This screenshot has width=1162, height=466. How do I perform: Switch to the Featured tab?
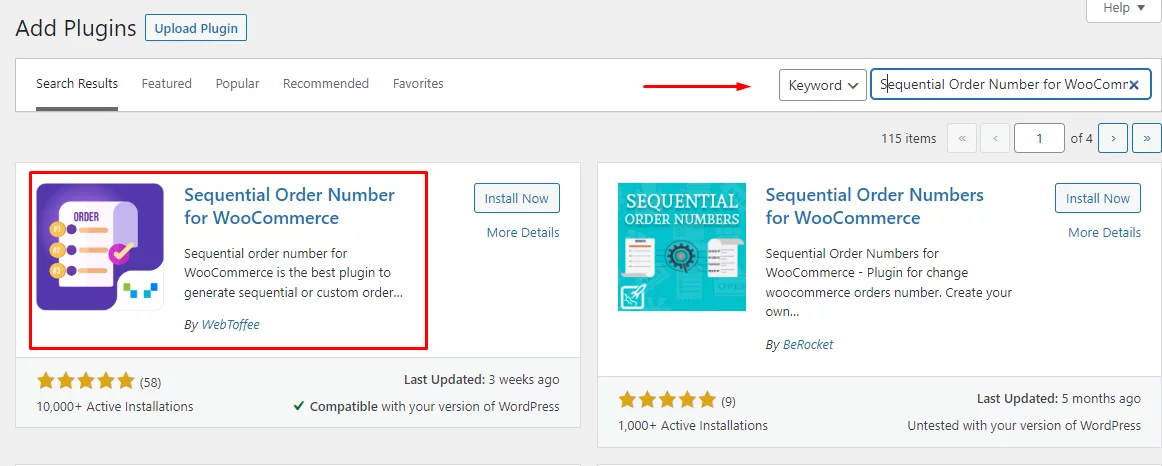click(x=167, y=84)
